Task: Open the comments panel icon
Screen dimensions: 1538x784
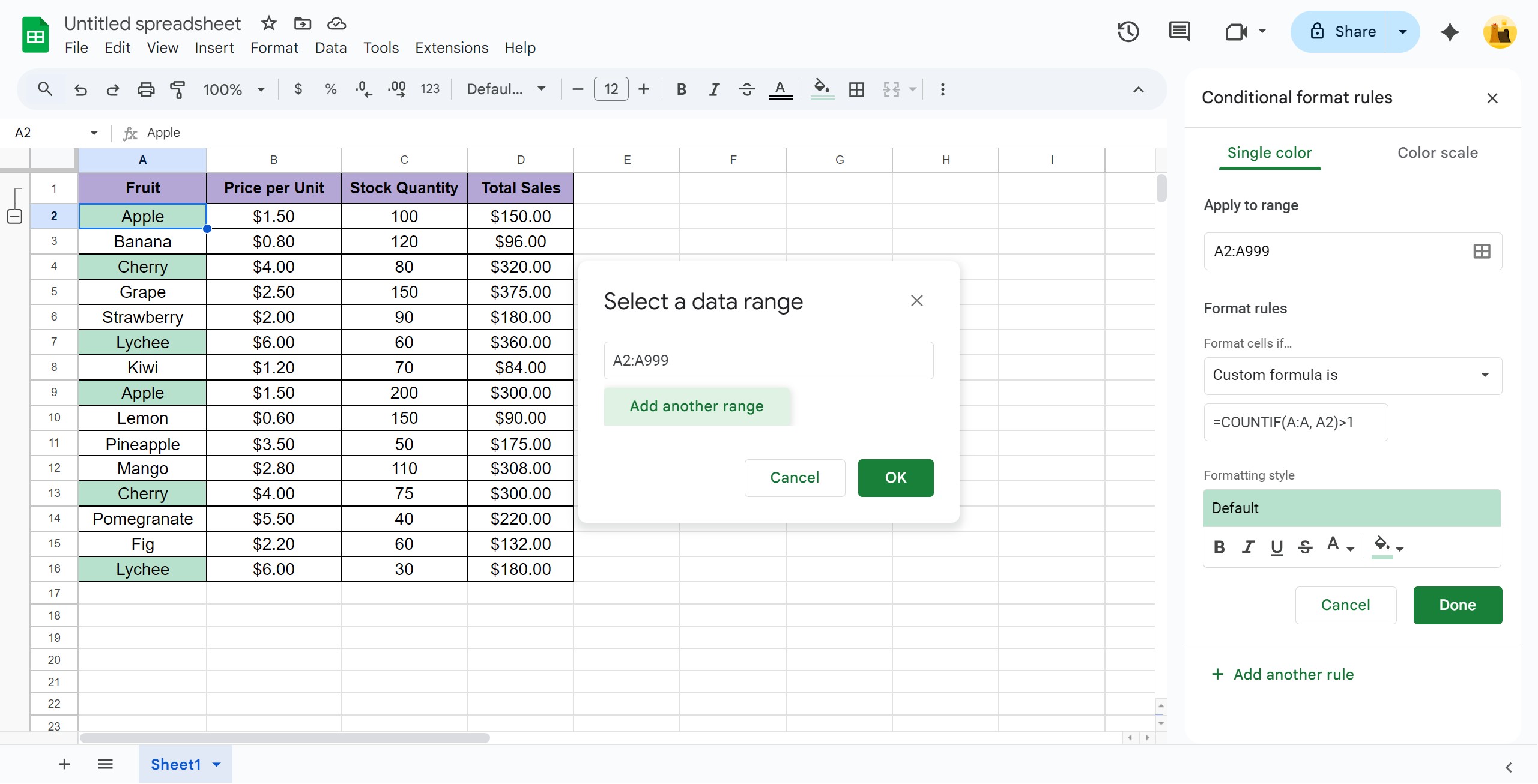Action: 1179,32
